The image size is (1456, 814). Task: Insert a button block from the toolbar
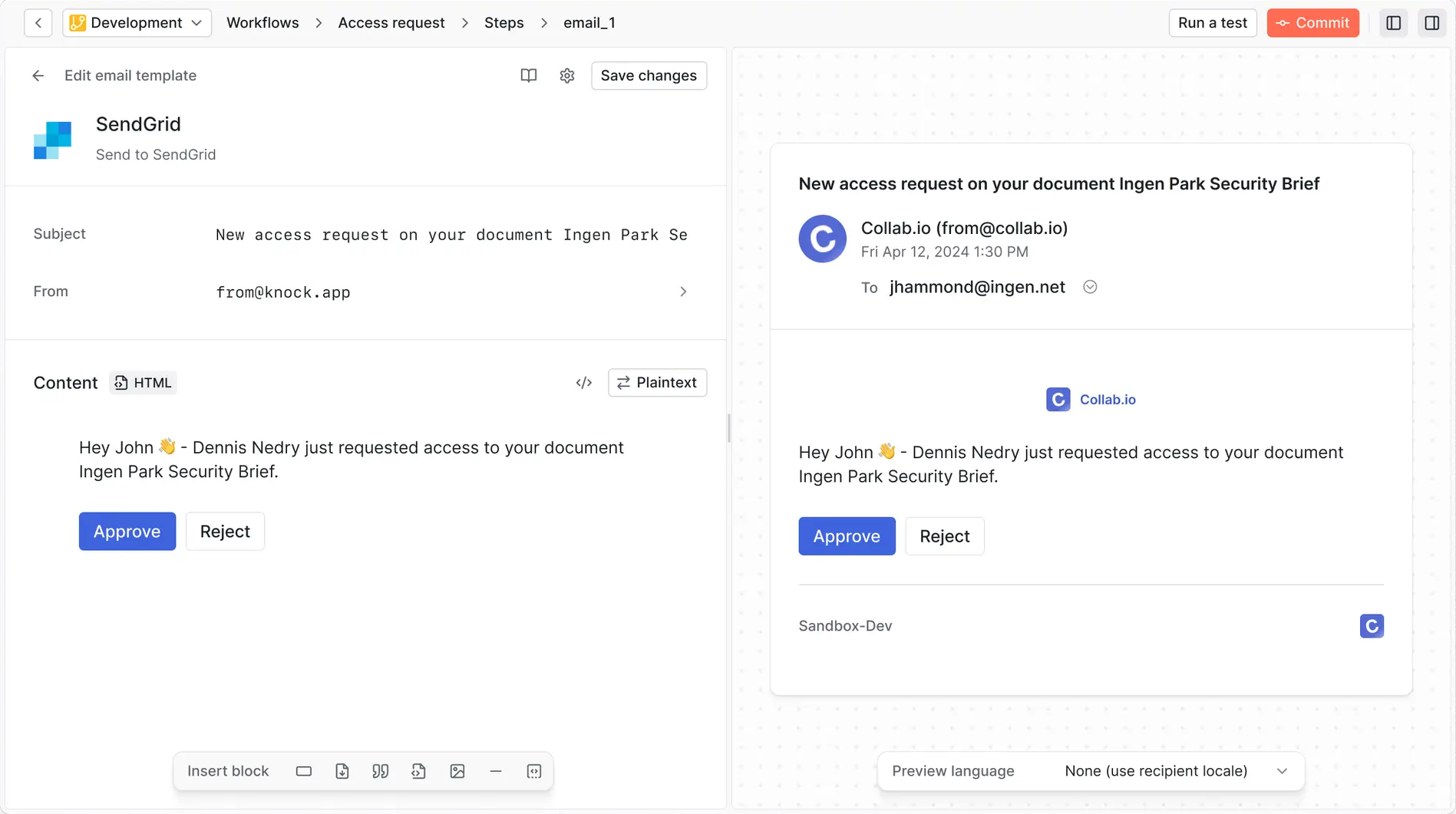coord(303,771)
